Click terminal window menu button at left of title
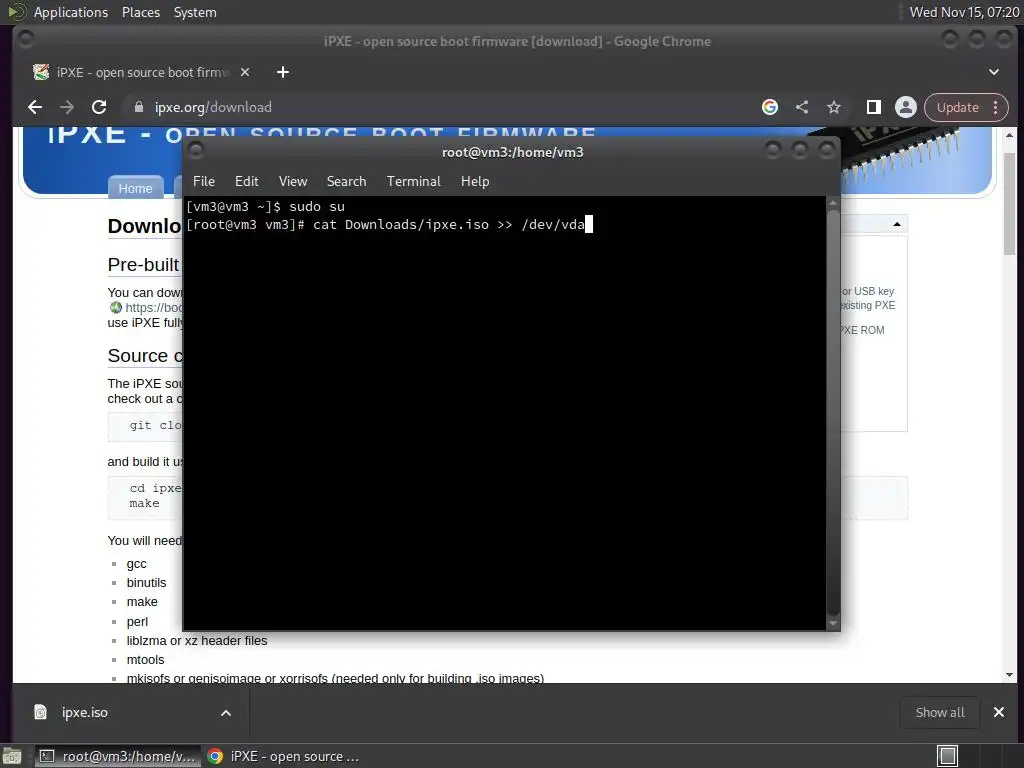 click(x=196, y=152)
